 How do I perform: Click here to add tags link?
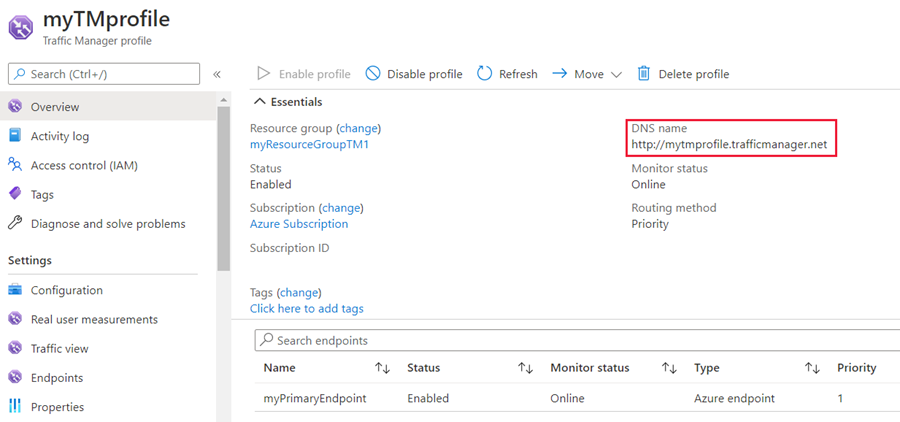click(306, 309)
